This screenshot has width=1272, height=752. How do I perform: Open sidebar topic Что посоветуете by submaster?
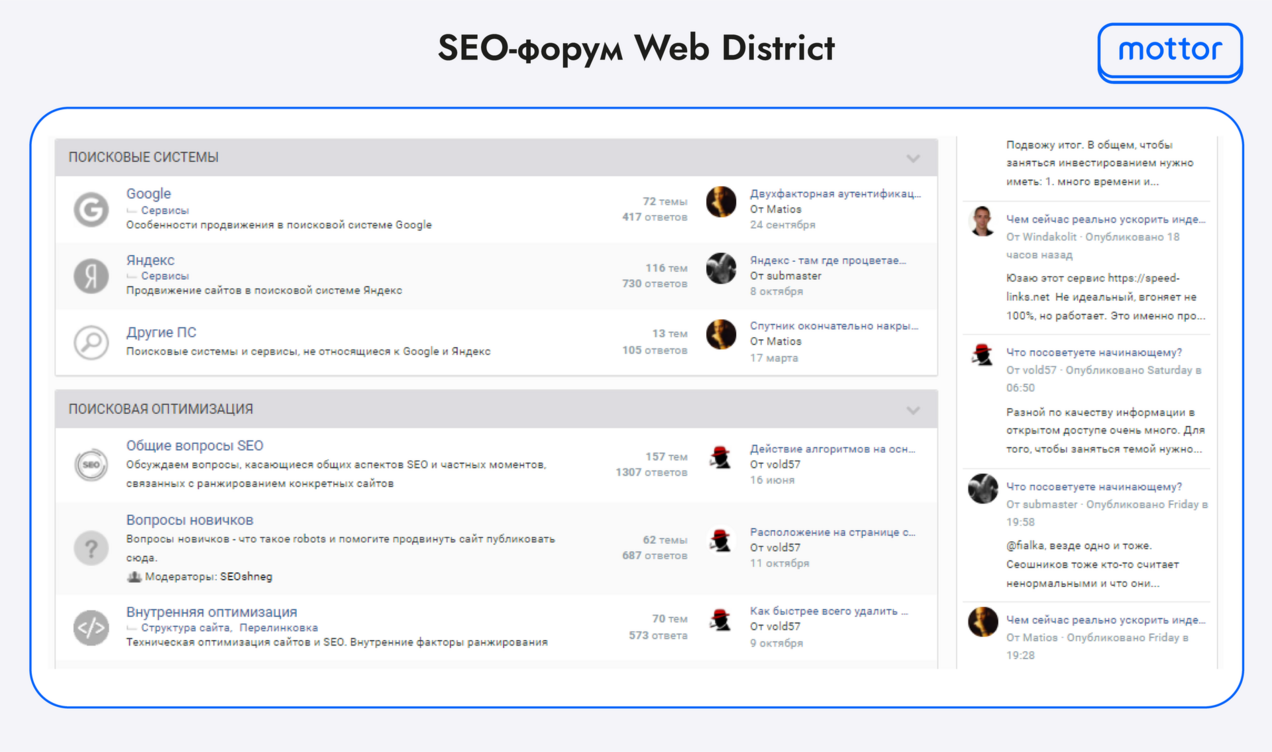(x=1094, y=486)
